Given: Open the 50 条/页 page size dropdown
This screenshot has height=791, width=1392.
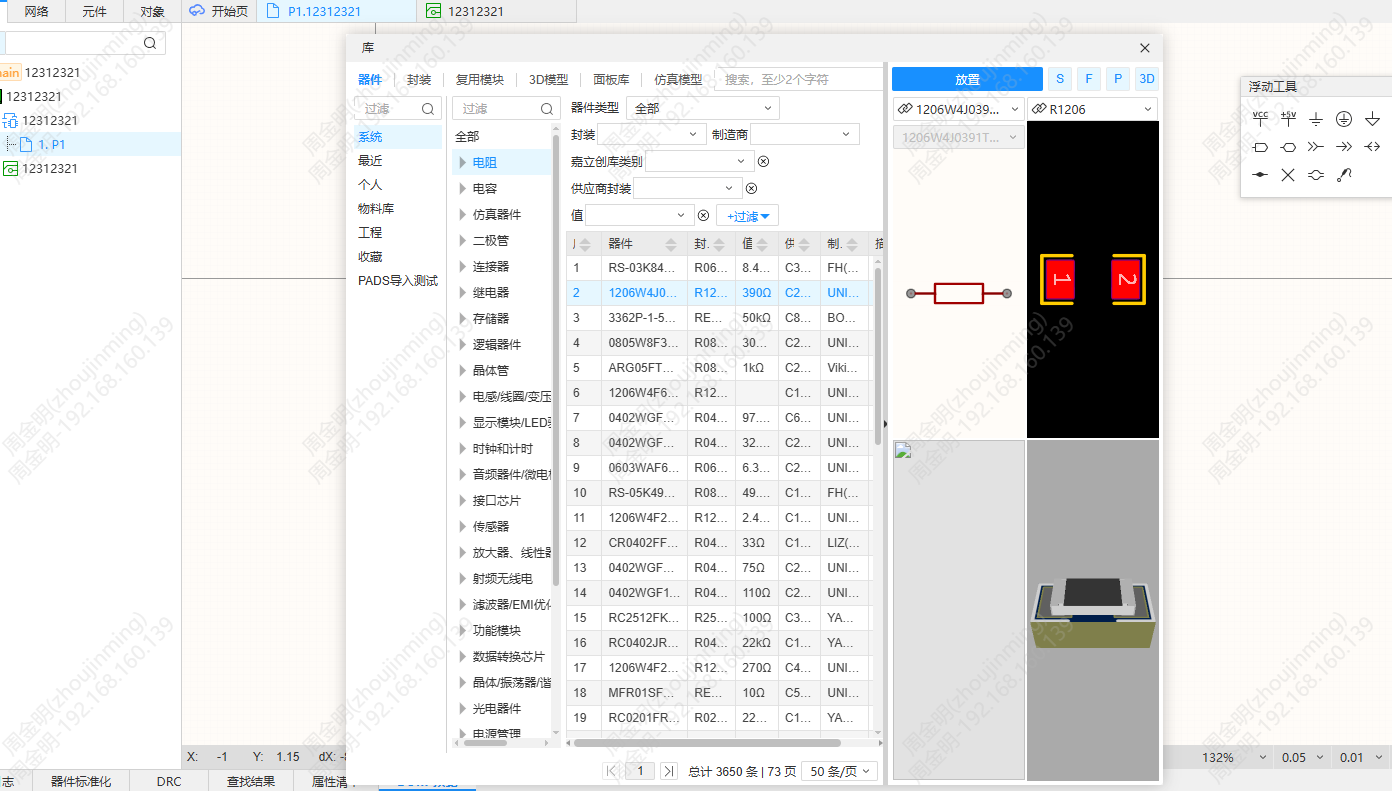Looking at the screenshot, I should tap(840, 771).
